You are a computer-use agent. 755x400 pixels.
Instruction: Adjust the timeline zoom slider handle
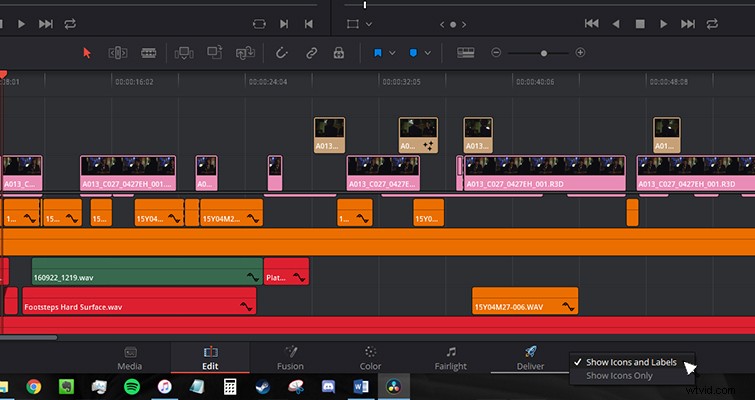click(544, 53)
